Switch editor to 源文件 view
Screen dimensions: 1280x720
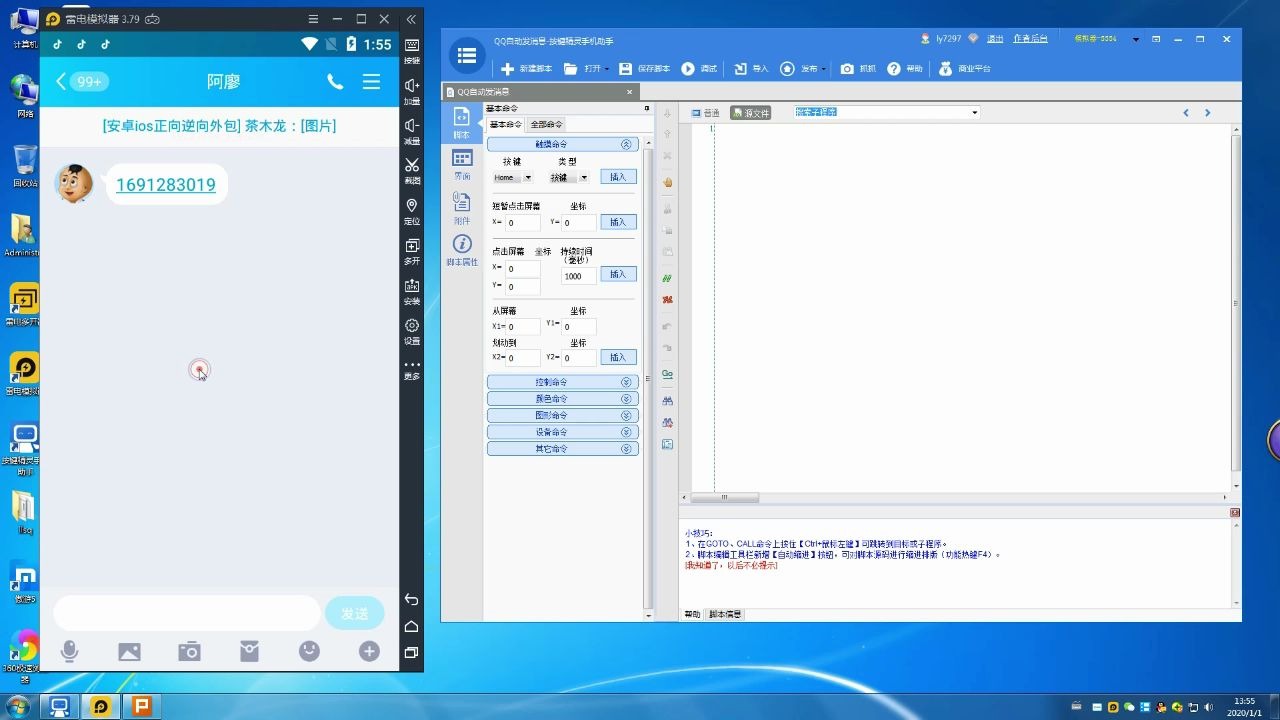click(x=750, y=113)
